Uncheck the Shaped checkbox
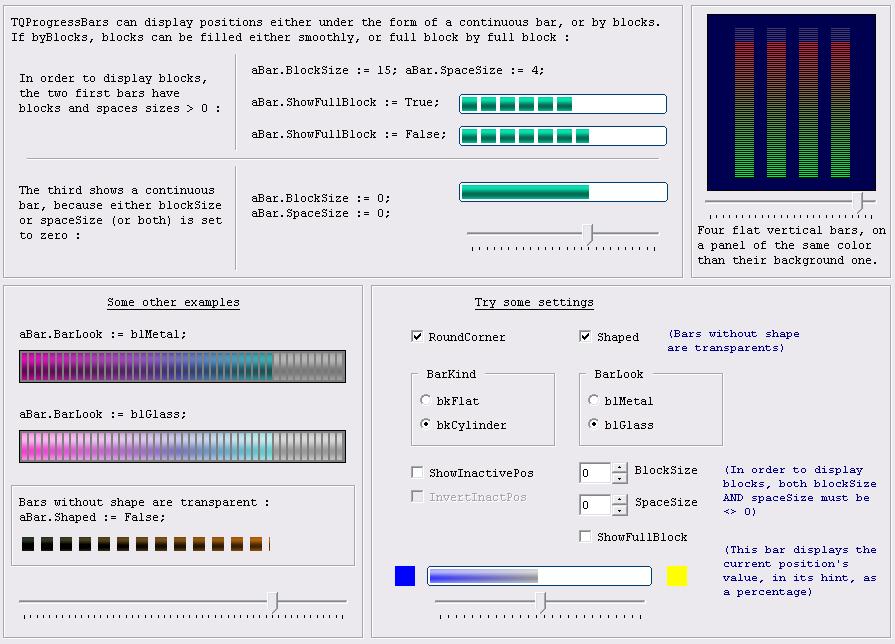The image size is (895, 644). click(x=585, y=337)
